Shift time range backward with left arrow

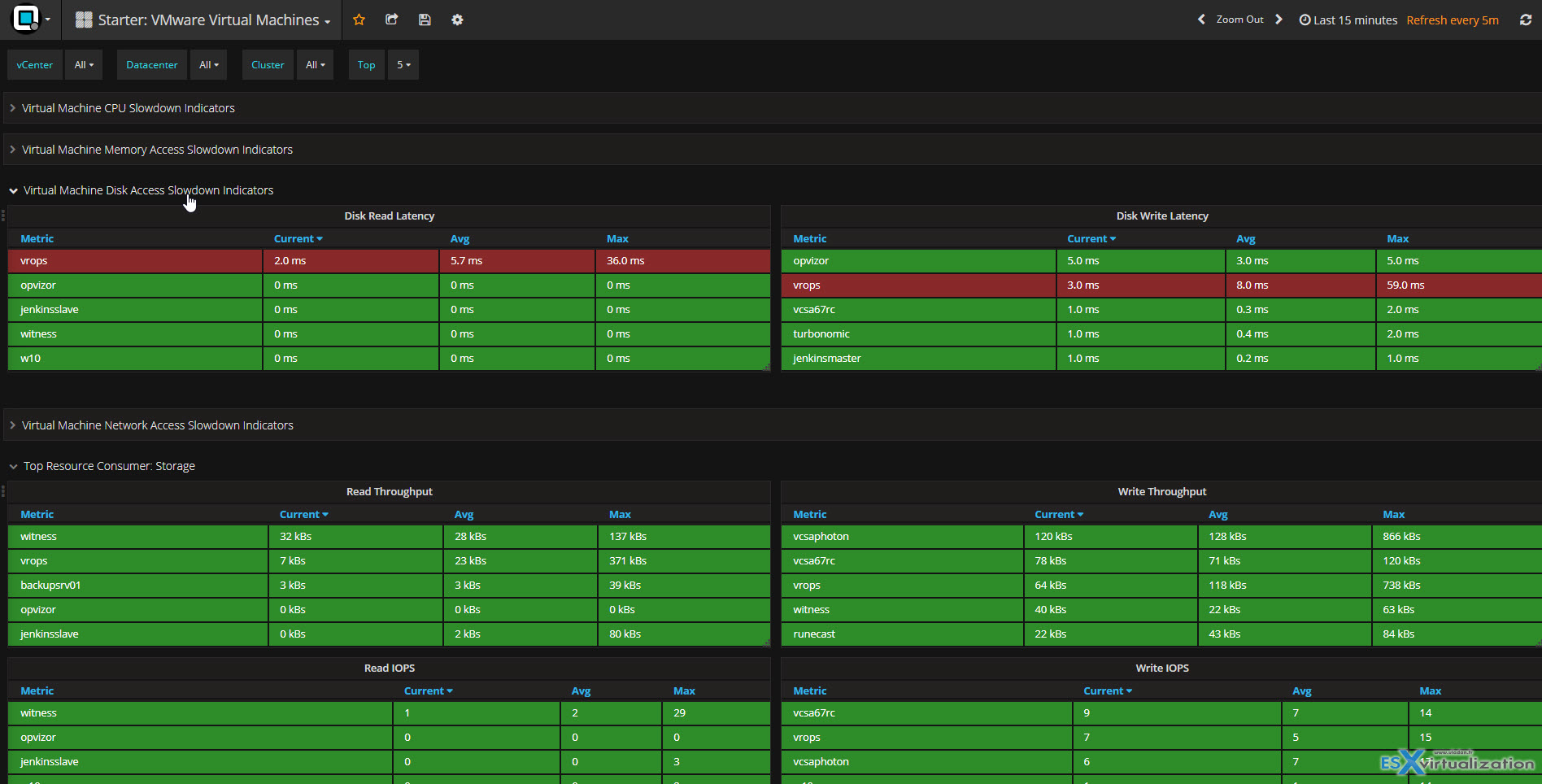pyautogui.click(x=1201, y=20)
